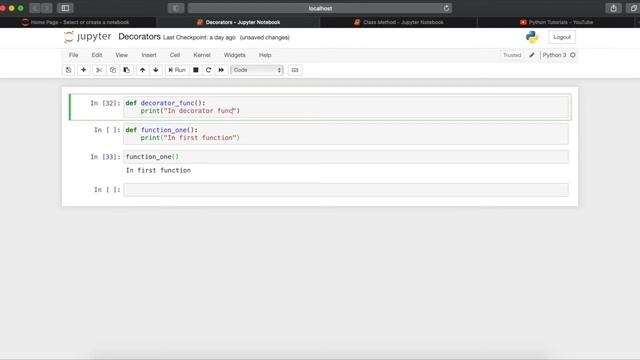The width and height of the screenshot is (640, 360).
Task: Click the Jupyter logo
Action: click(x=88, y=37)
